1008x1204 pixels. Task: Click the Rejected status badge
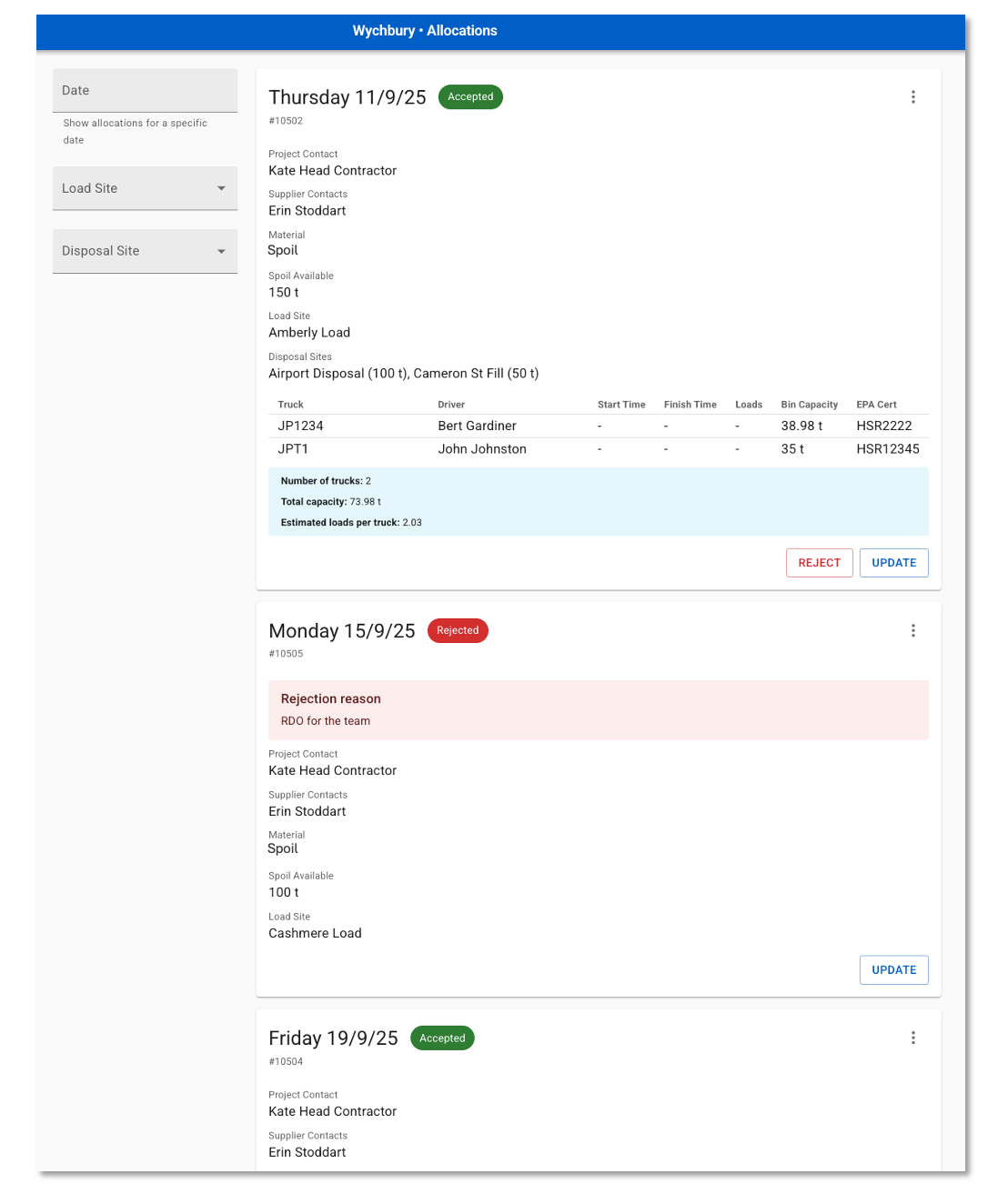coord(458,631)
